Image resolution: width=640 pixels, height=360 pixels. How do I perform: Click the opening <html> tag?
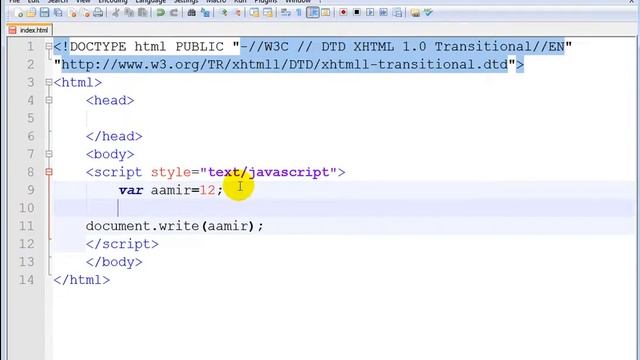click(x=78, y=82)
